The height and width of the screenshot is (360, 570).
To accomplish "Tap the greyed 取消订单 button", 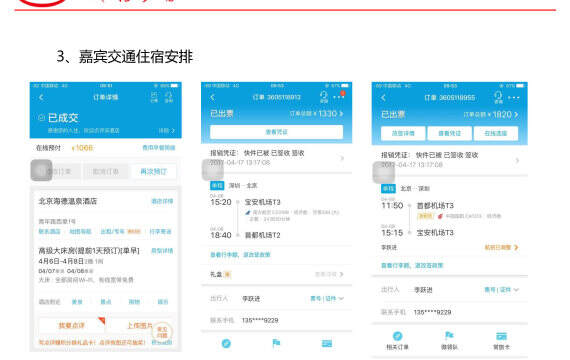I will click(105, 171).
